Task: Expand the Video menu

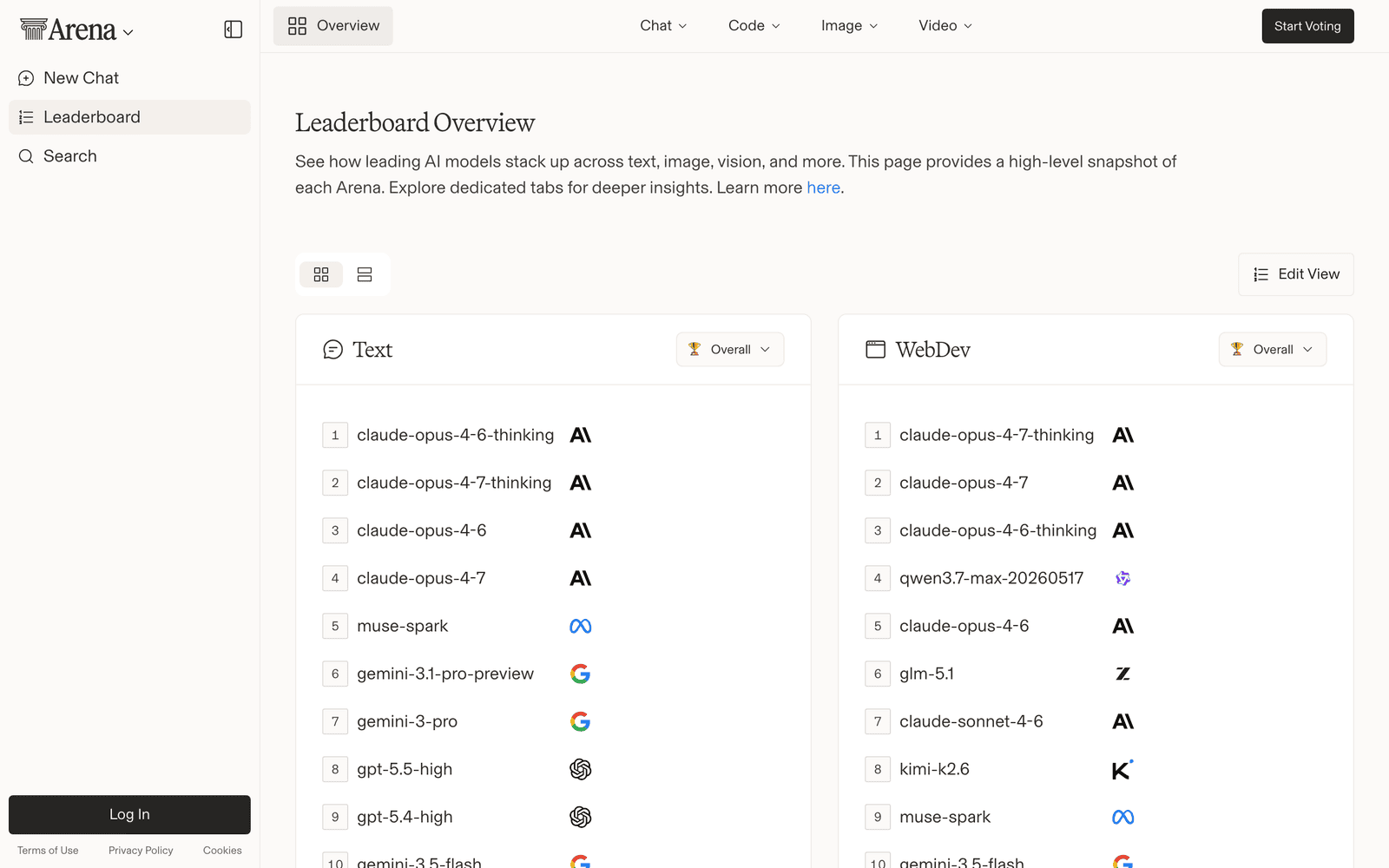Action: click(945, 26)
